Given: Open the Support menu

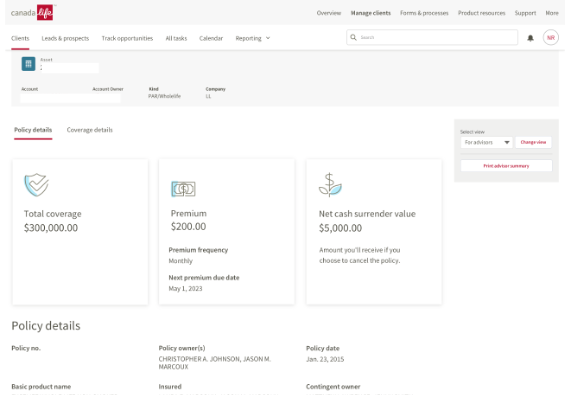Looking at the screenshot, I should point(525,13).
